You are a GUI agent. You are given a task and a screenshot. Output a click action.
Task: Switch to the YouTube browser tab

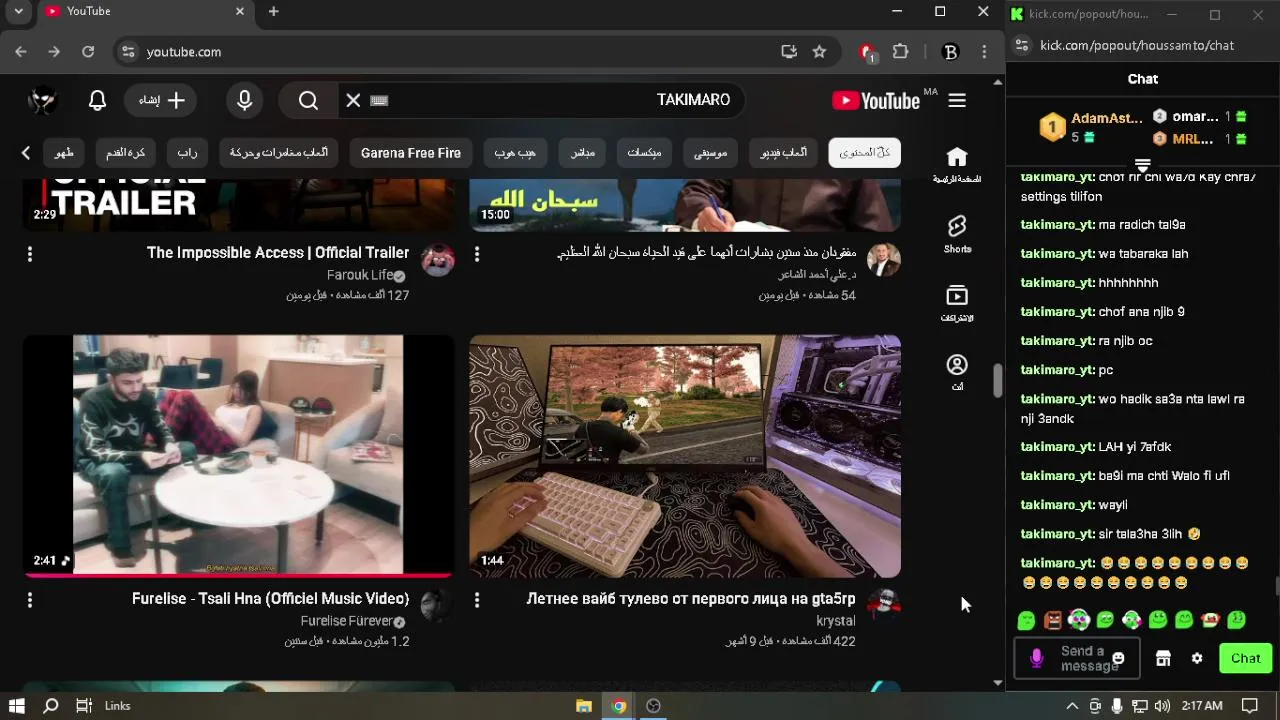tap(145, 11)
